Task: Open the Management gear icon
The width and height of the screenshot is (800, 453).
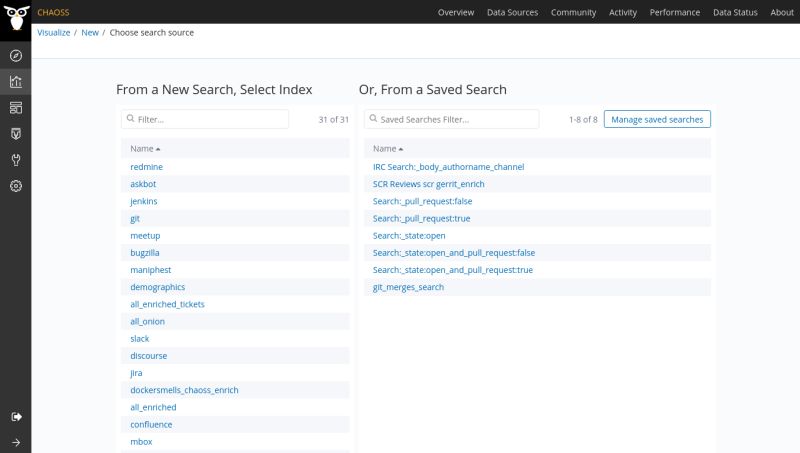Action: point(16,186)
